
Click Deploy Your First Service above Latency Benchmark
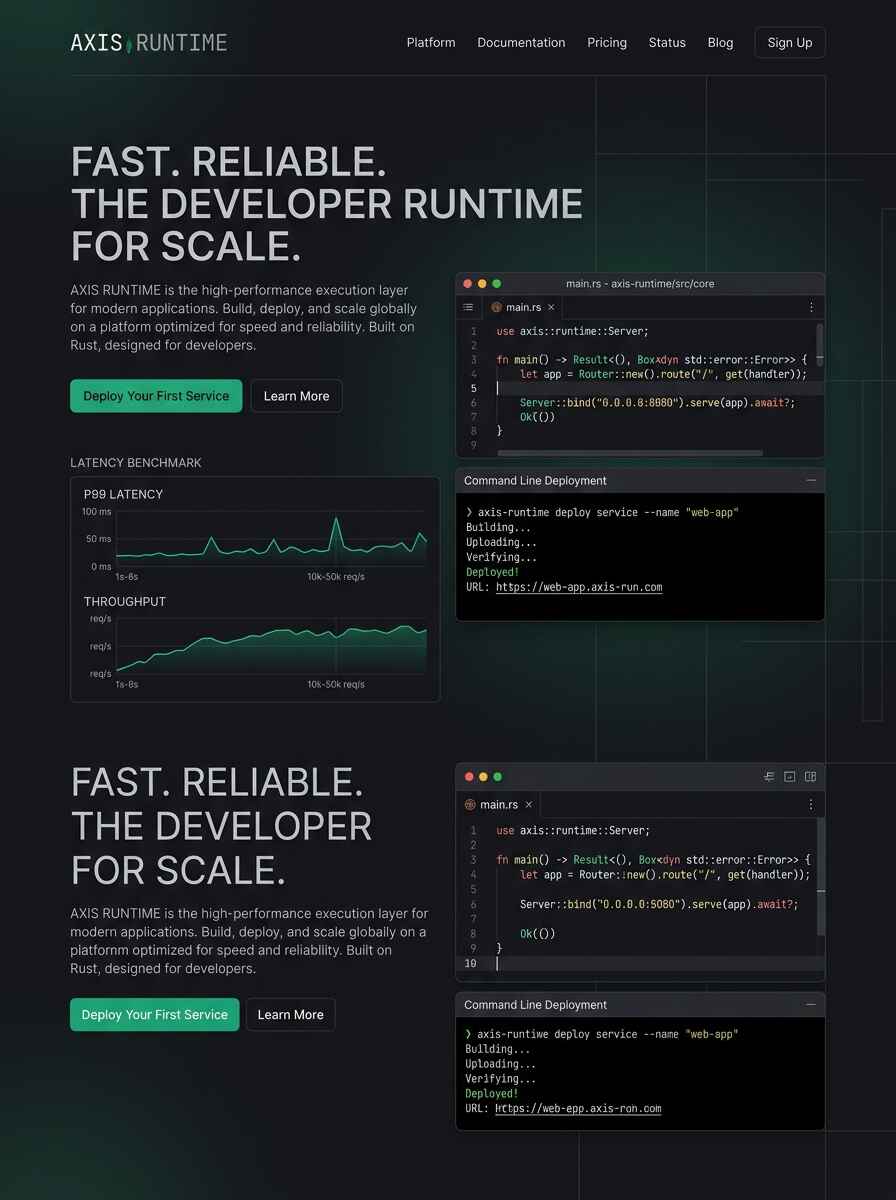tap(156, 396)
